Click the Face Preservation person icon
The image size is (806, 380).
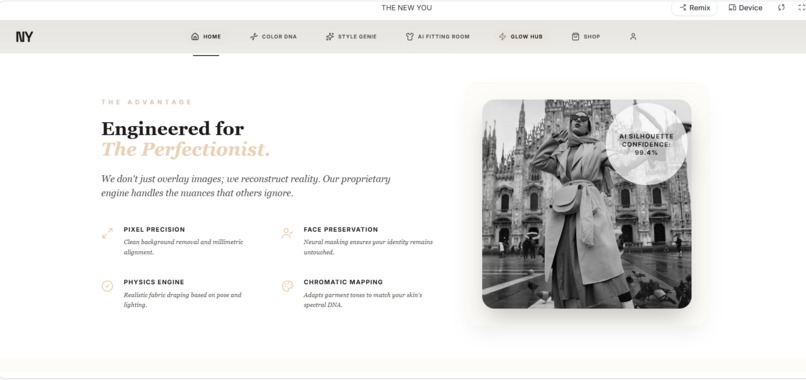click(287, 233)
